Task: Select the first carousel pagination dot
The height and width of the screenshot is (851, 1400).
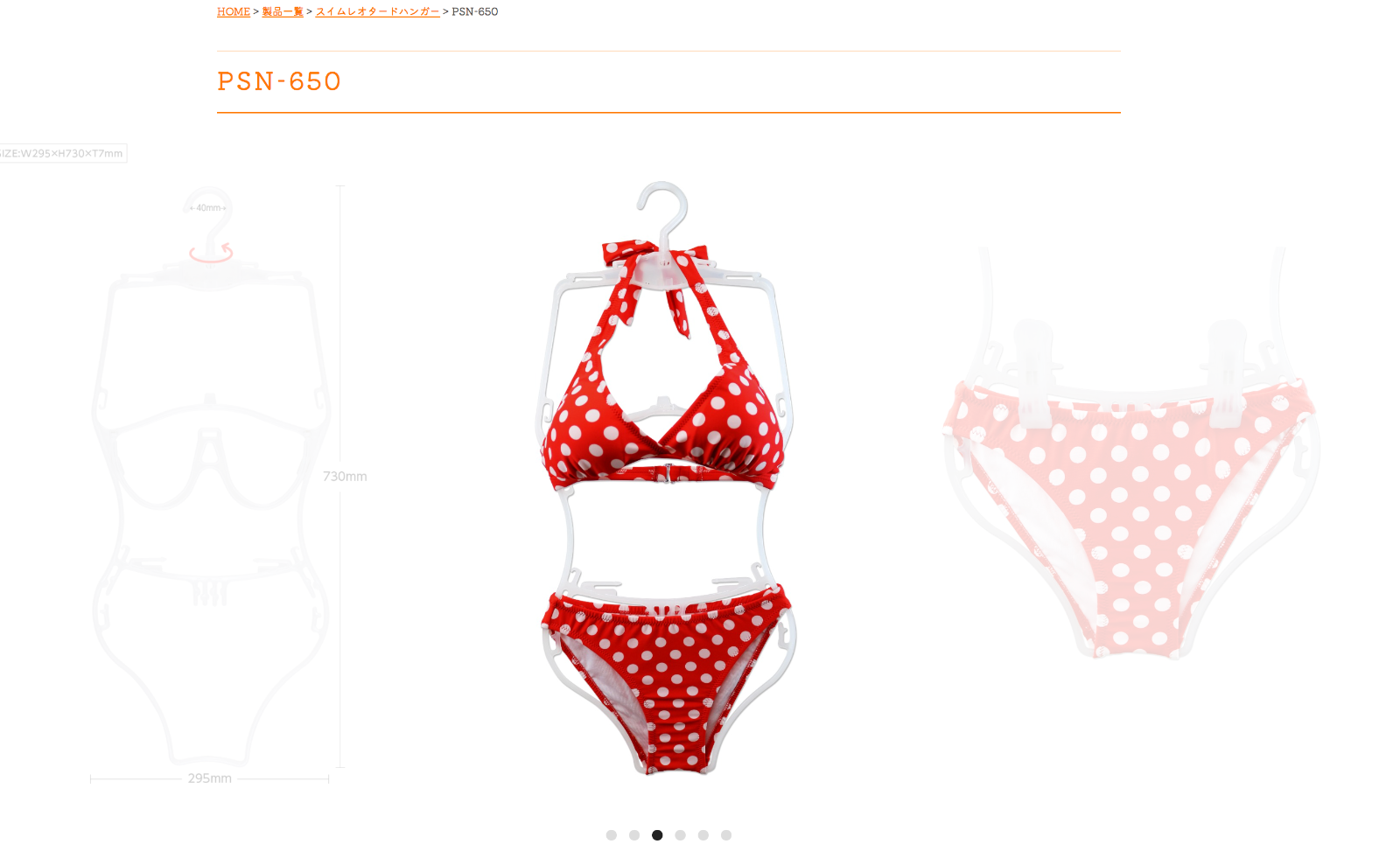Action: [x=612, y=835]
